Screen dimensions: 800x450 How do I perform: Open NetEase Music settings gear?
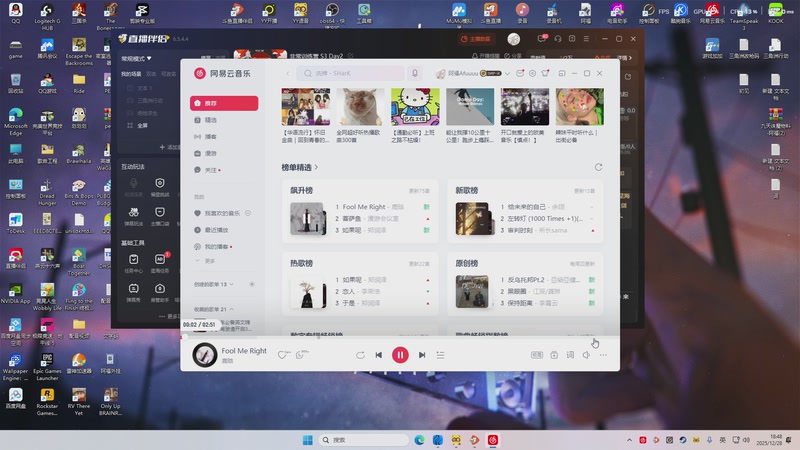tap(532, 73)
